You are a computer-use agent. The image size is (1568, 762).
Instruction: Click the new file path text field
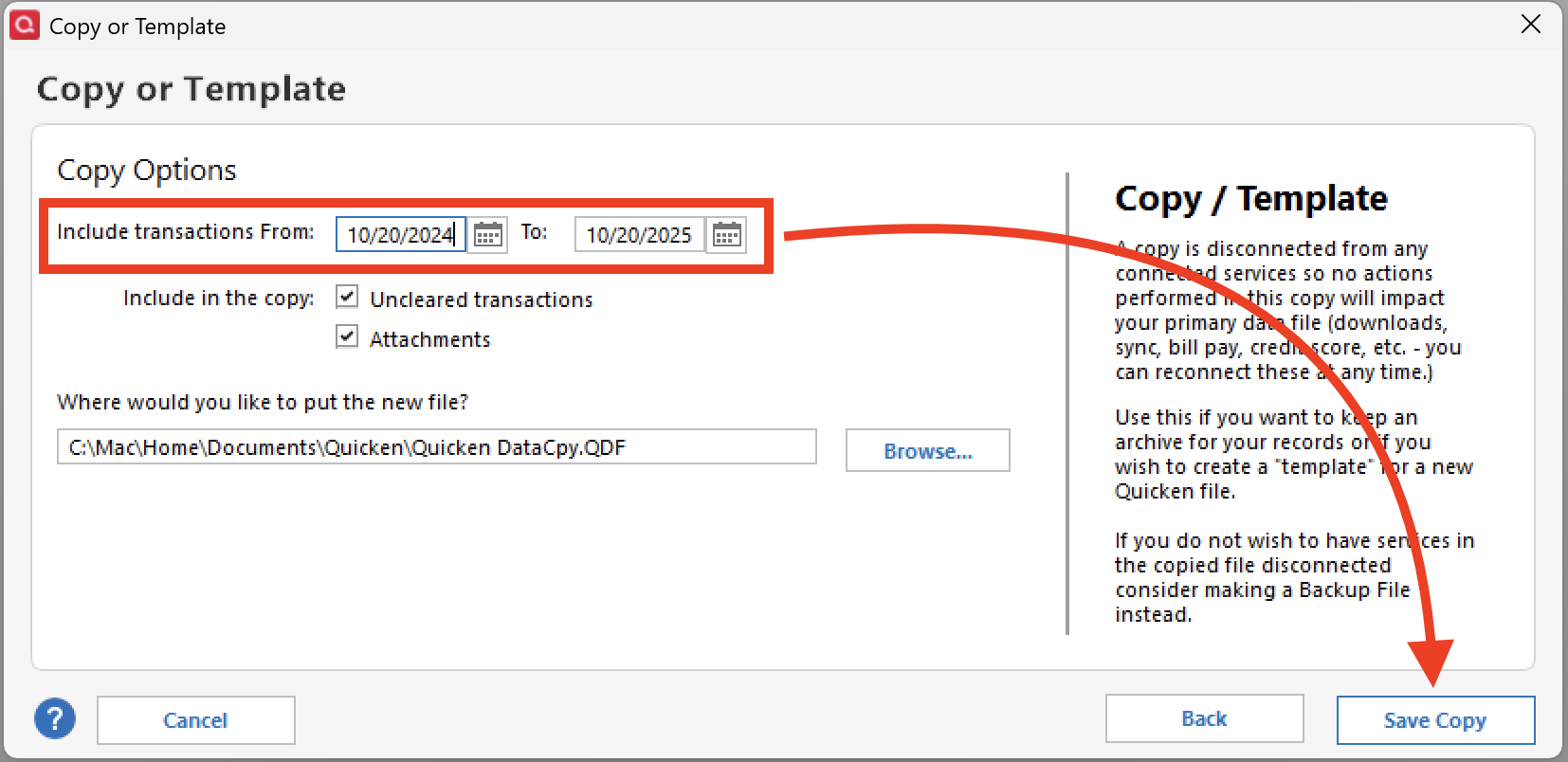tap(437, 446)
